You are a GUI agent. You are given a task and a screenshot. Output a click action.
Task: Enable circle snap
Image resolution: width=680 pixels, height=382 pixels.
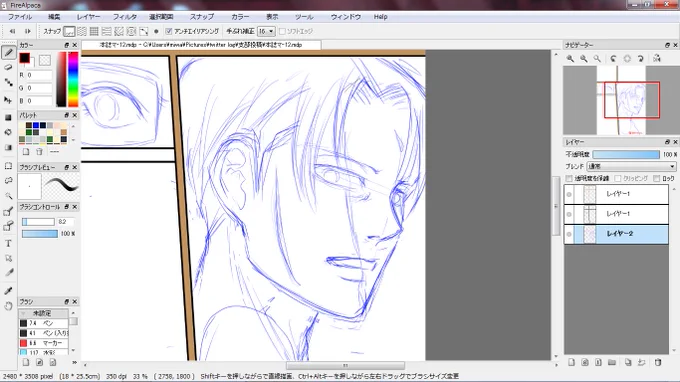tap(131, 31)
